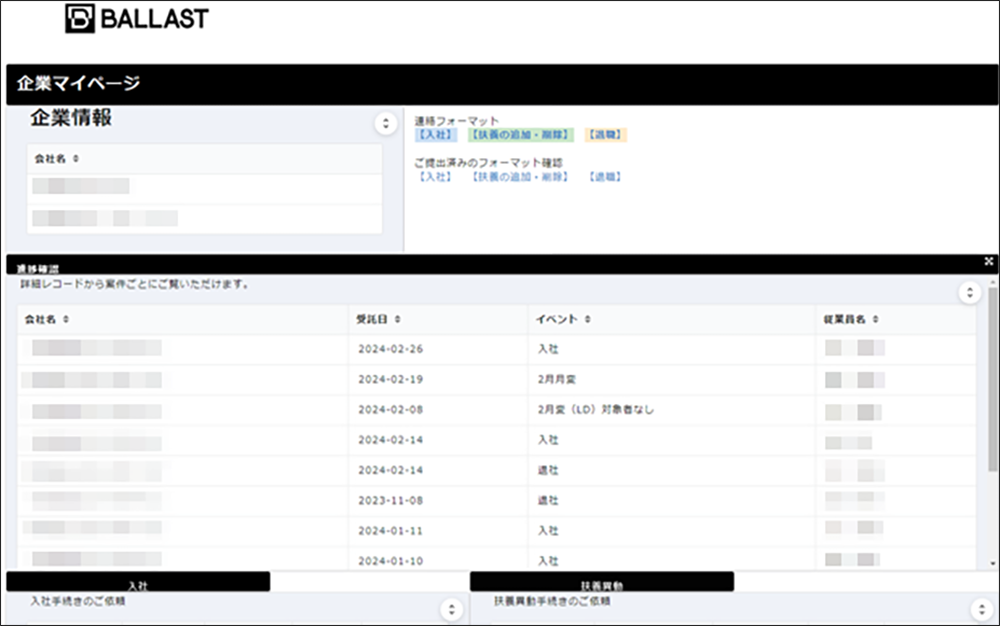Click 退社 event in 2023-11-08 row
1000x626 pixels.
[672, 500]
